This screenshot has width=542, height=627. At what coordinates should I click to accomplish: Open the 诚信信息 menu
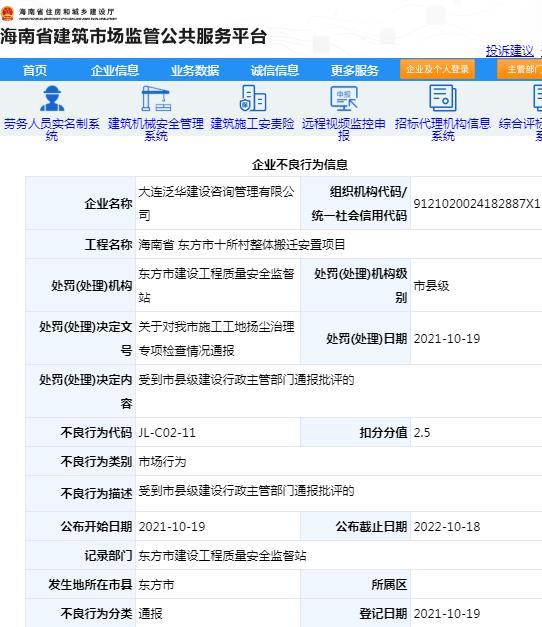point(275,70)
